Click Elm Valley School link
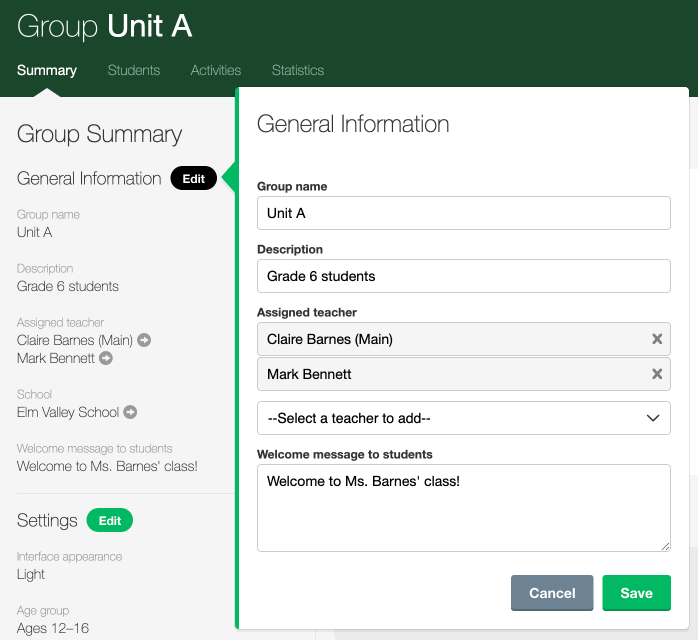The width and height of the screenshot is (698, 640). pyautogui.click(x=68, y=412)
